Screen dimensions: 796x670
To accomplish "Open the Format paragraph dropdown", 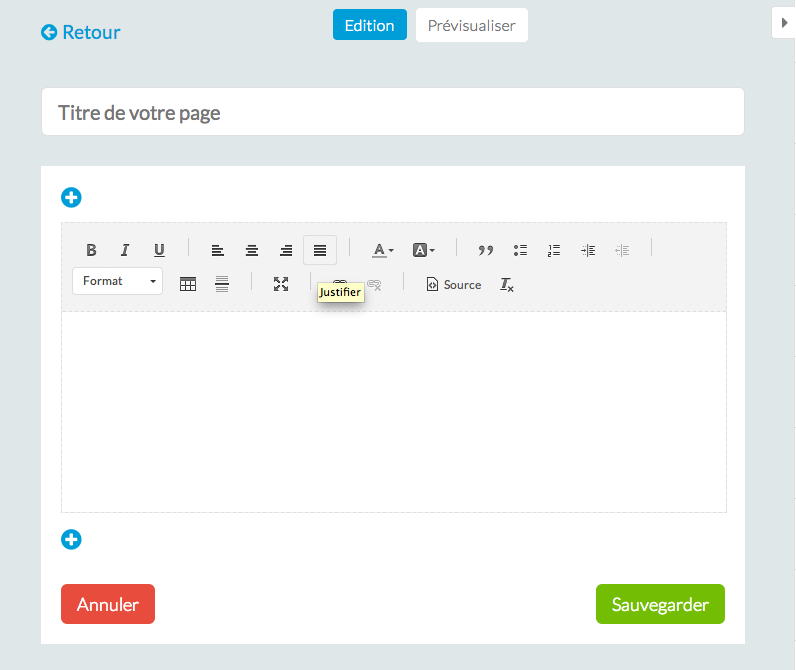I will [118, 282].
